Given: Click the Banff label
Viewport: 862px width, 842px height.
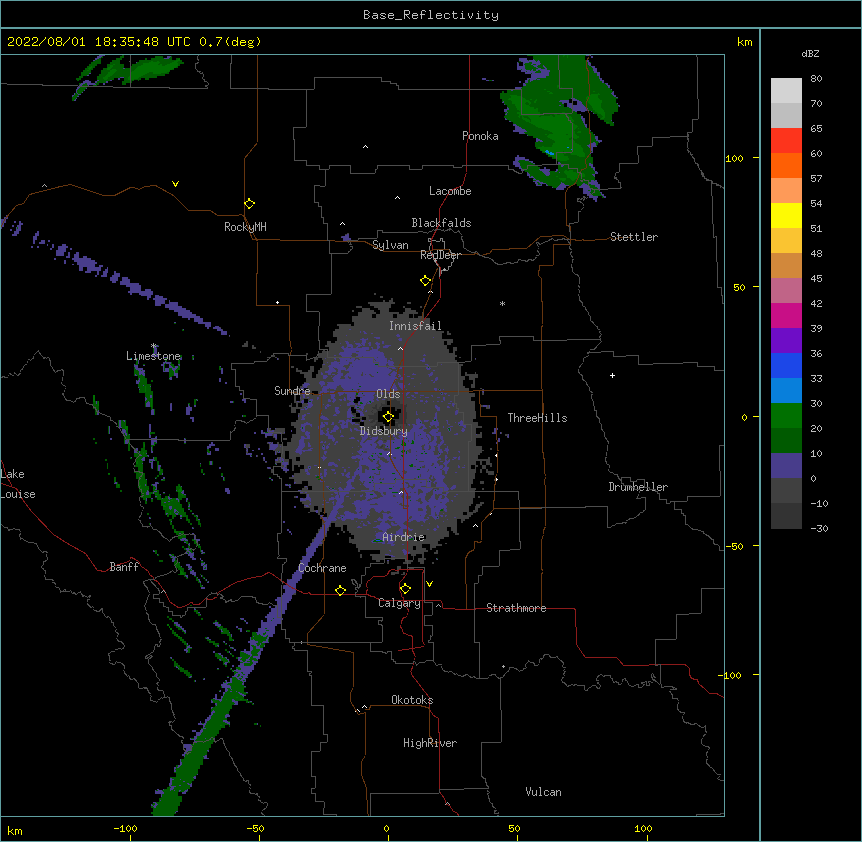Looking at the screenshot, I should (x=124, y=567).
